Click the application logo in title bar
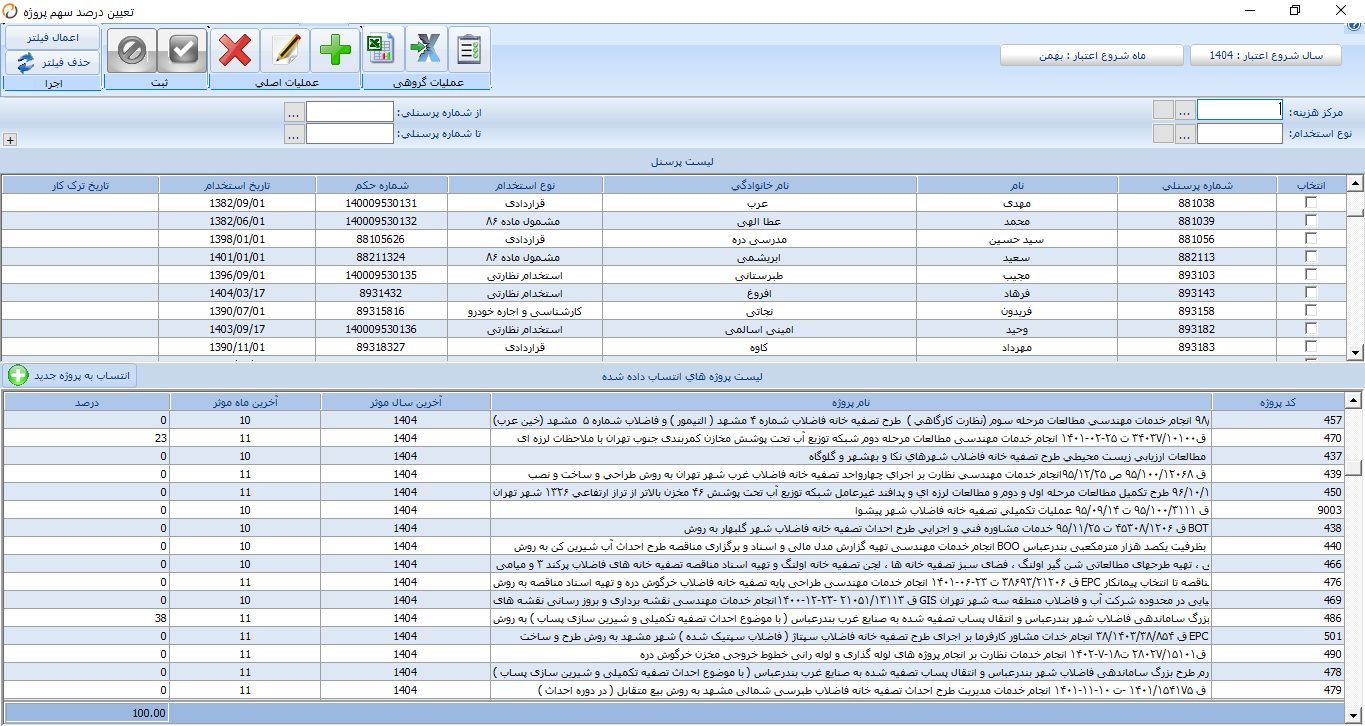 coord(12,11)
